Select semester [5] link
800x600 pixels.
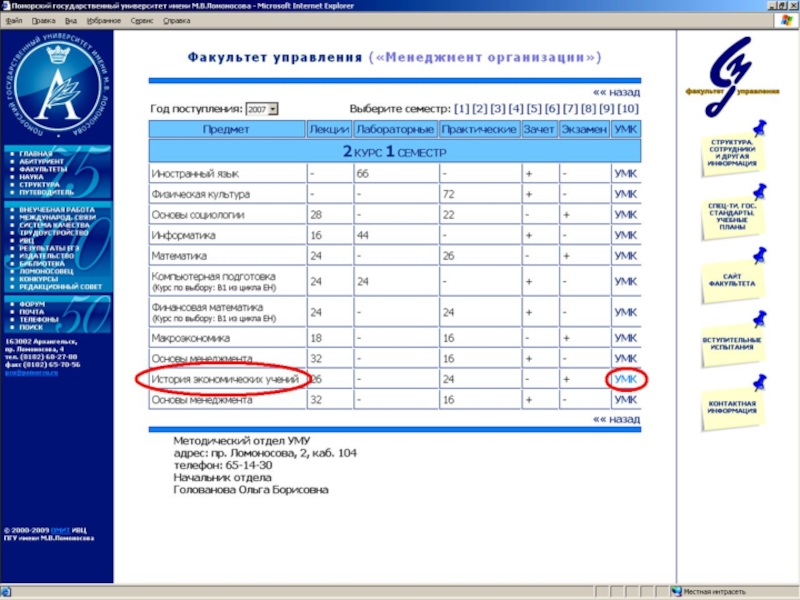[534, 109]
